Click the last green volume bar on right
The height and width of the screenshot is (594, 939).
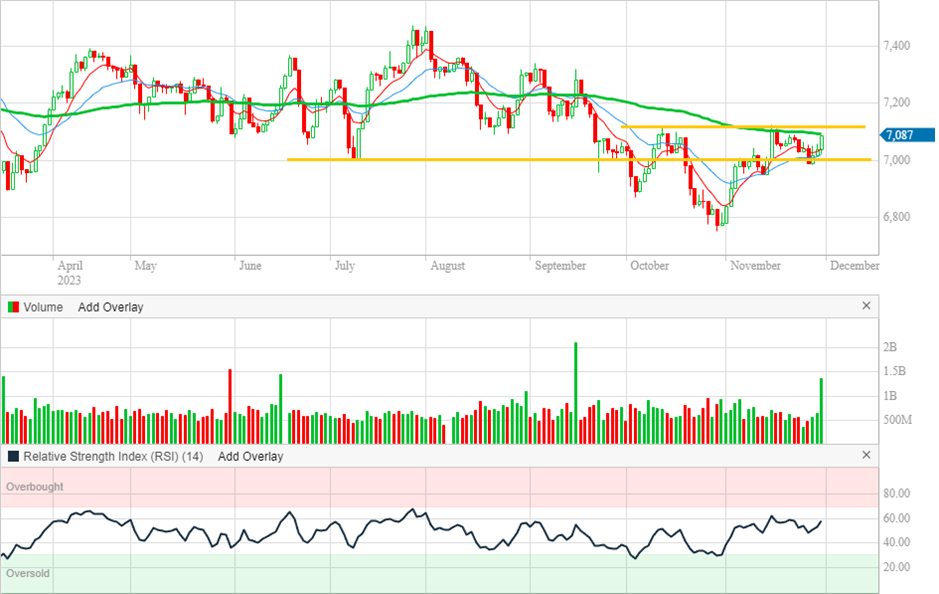[821, 410]
